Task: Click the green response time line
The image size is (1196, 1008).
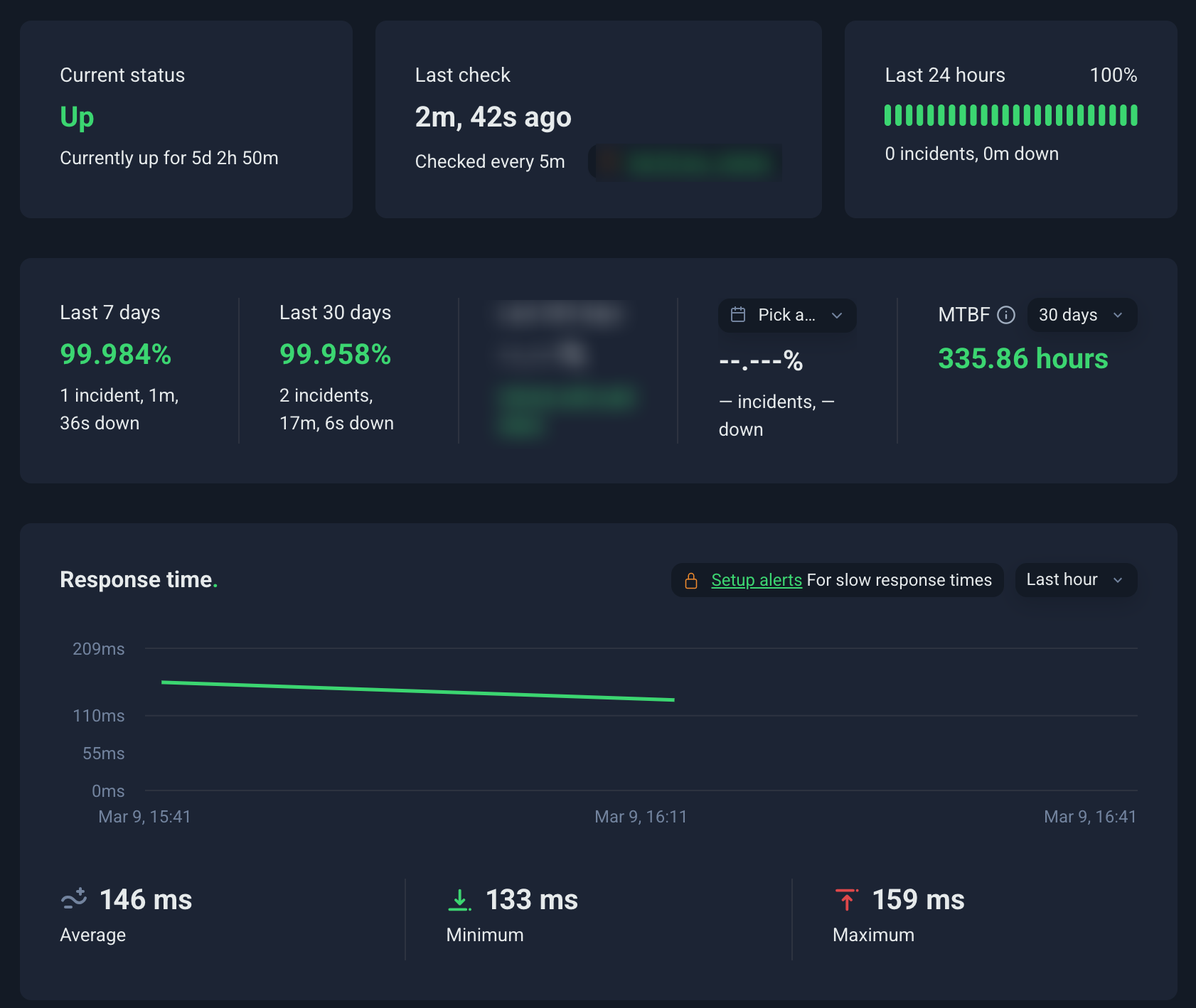Action: point(418,691)
